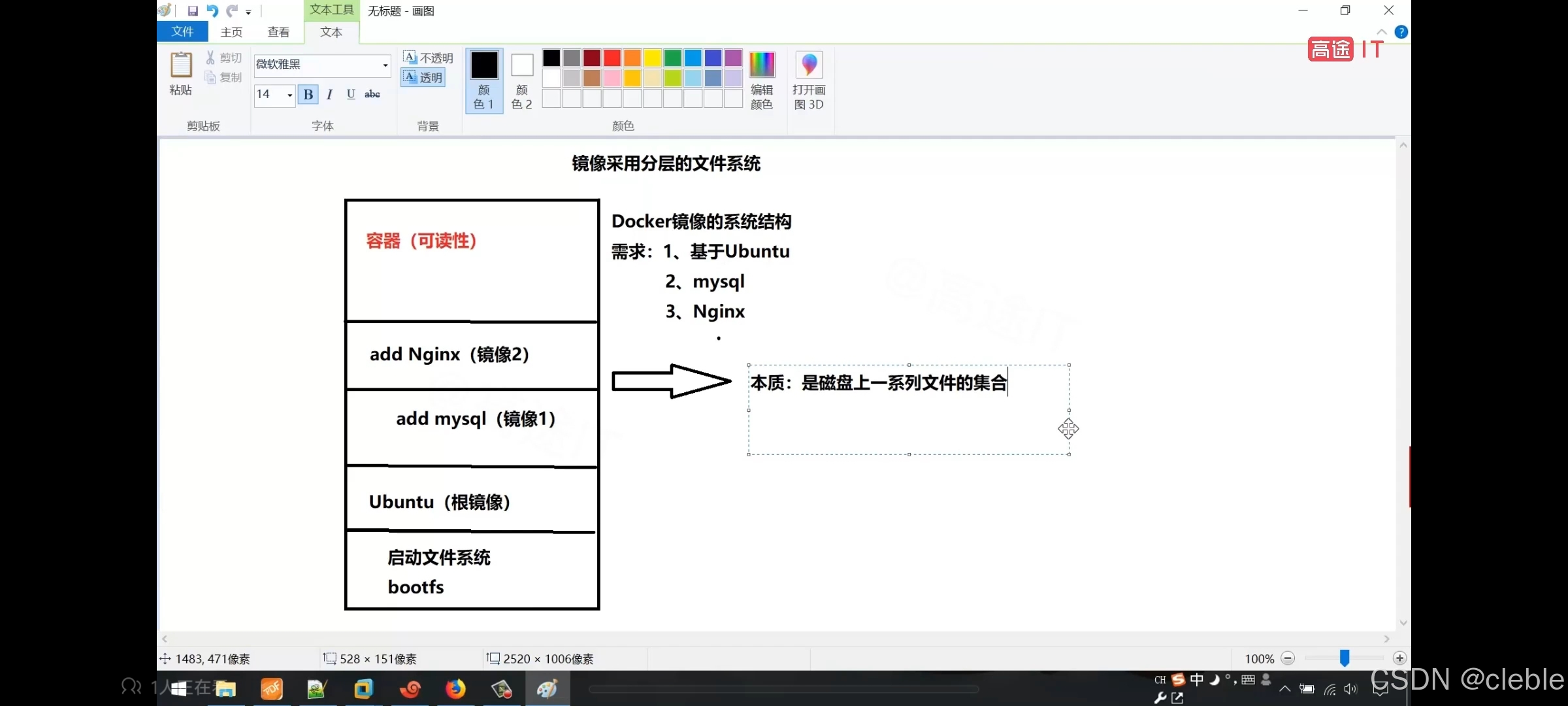The height and width of the screenshot is (706, 1568).
Task: Open File Explorer from the taskbar
Action: click(x=225, y=689)
